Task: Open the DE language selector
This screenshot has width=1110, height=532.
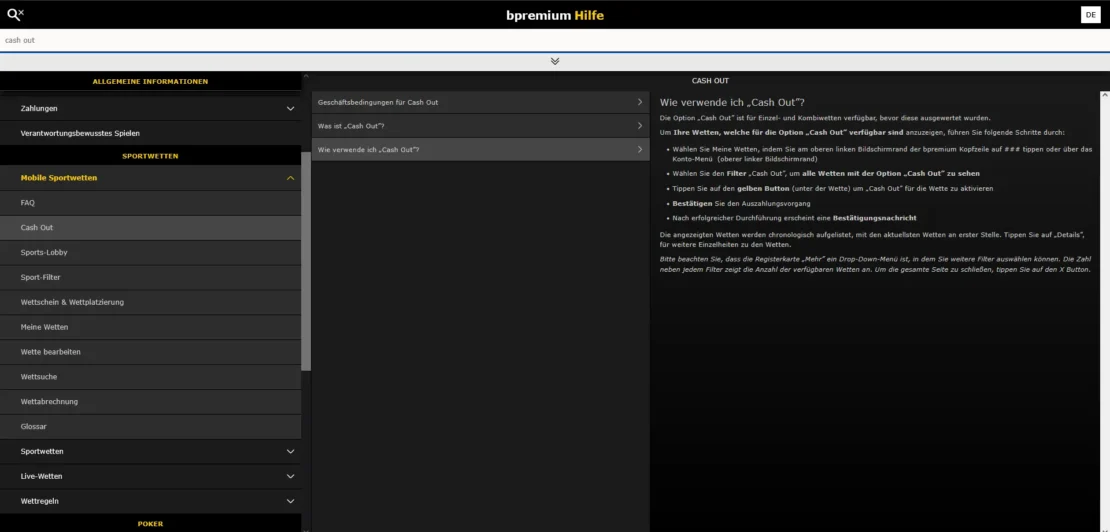Action: coord(1090,15)
